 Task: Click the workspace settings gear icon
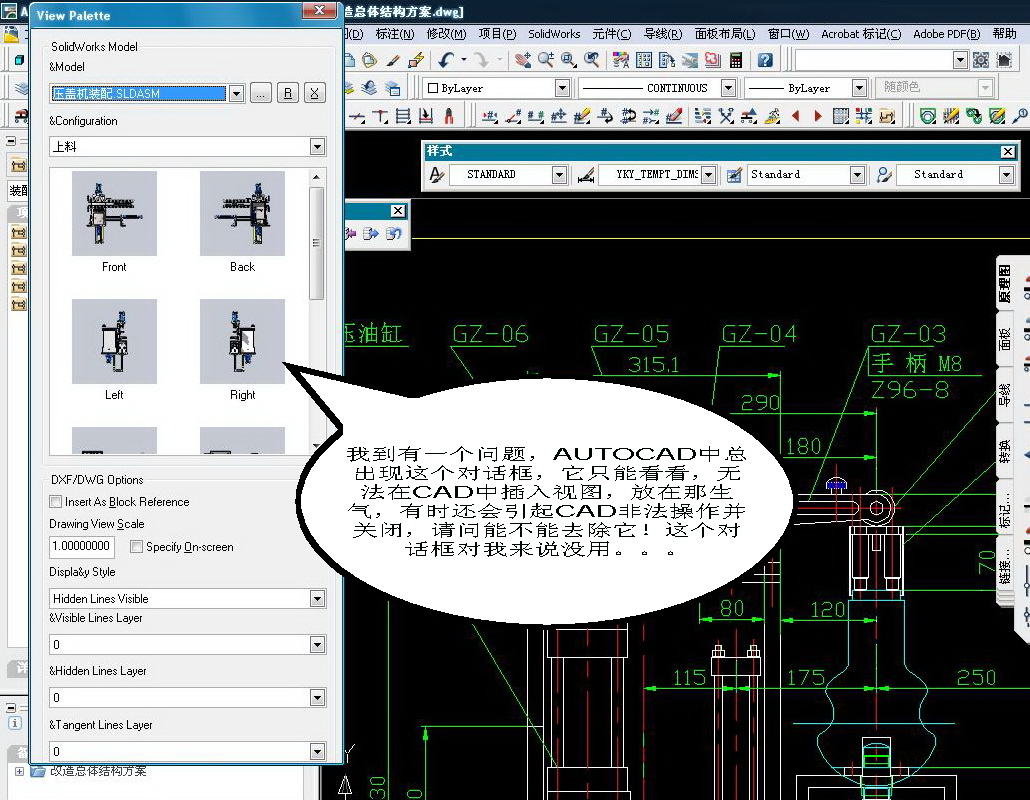pyautogui.click(x=981, y=60)
